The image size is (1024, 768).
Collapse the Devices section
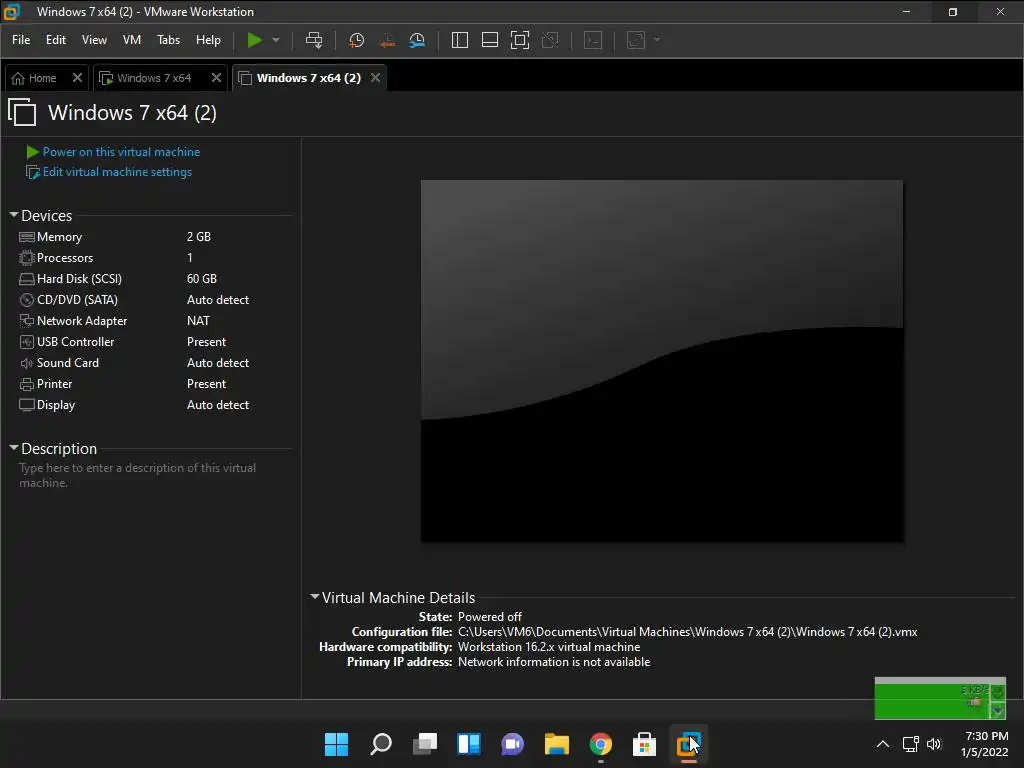tap(13, 215)
